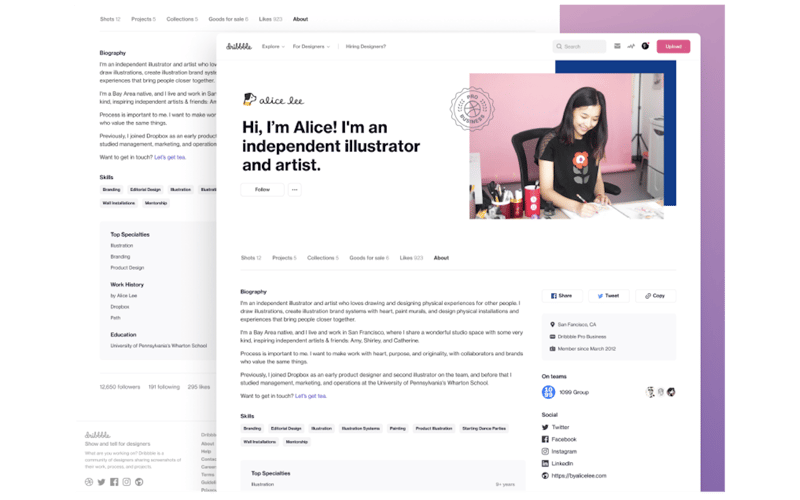Image resolution: width=800 pixels, height=500 pixels.
Task: Open the Likes 923 tab in the front card
Action: pyautogui.click(x=411, y=258)
